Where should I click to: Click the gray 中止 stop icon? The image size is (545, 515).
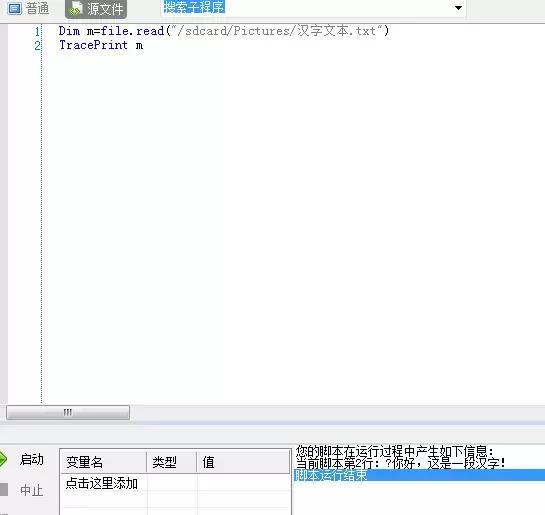[x=4, y=489]
